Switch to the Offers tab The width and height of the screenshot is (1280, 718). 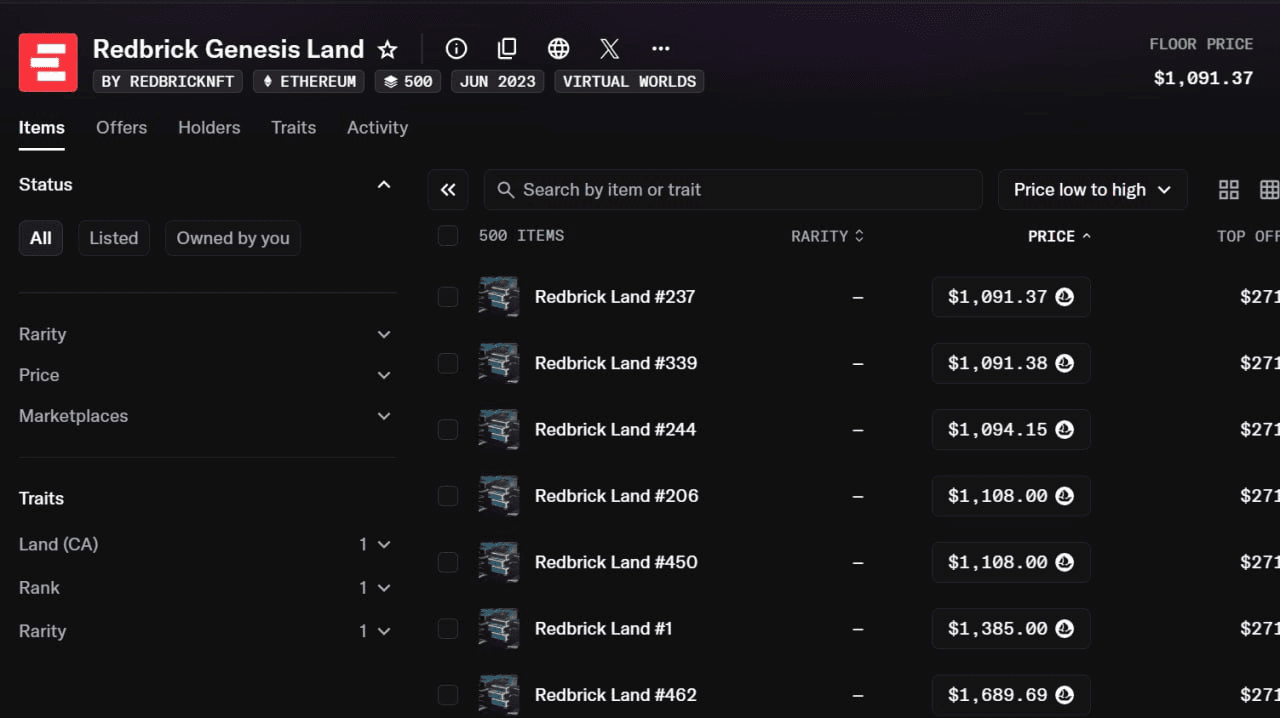coord(121,128)
